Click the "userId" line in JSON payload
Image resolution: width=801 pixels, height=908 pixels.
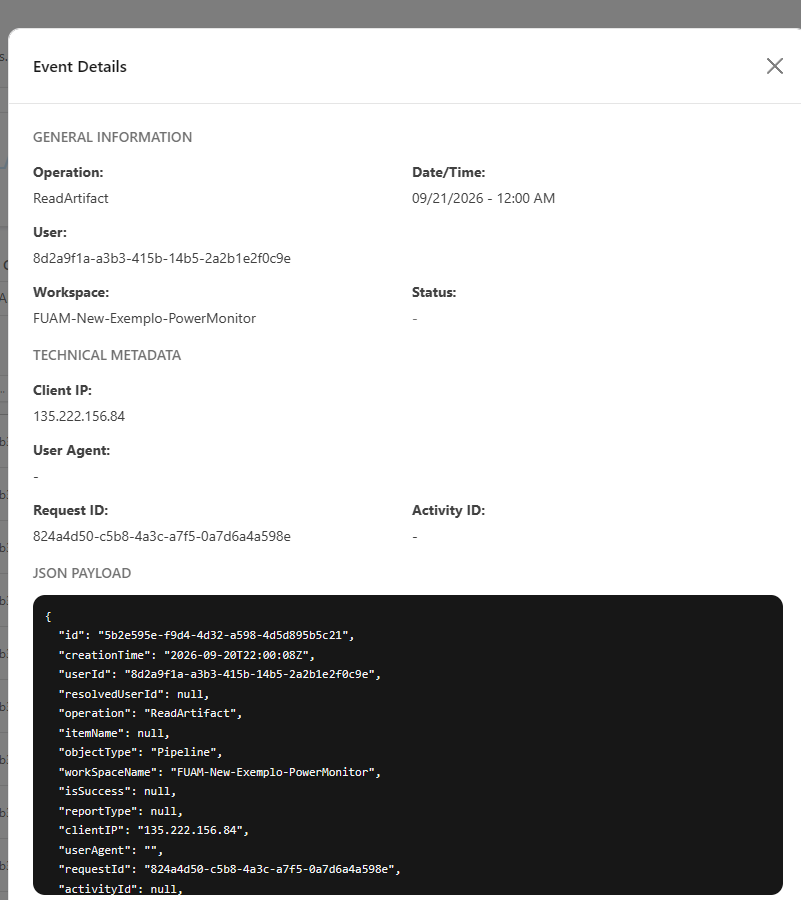[220, 674]
